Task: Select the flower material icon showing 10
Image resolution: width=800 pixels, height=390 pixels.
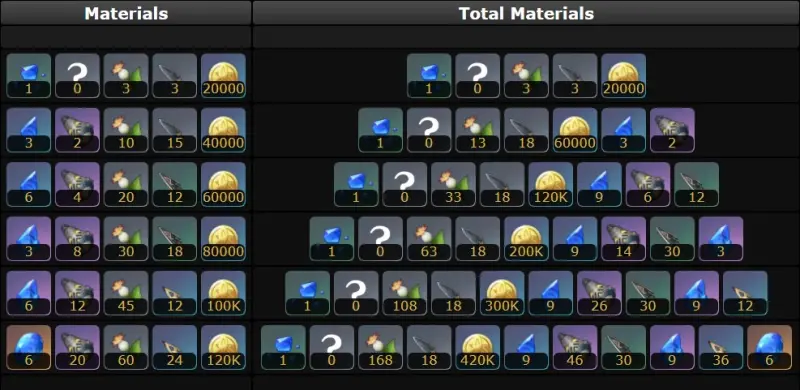Action: pos(126,130)
